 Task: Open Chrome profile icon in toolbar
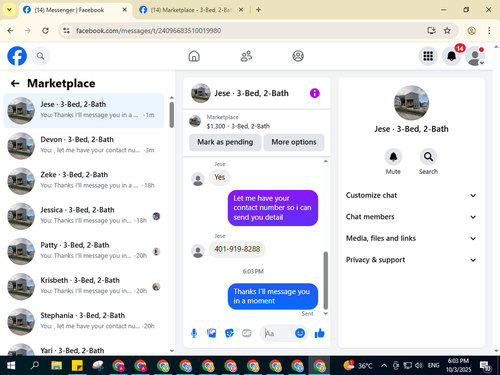coord(471,31)
